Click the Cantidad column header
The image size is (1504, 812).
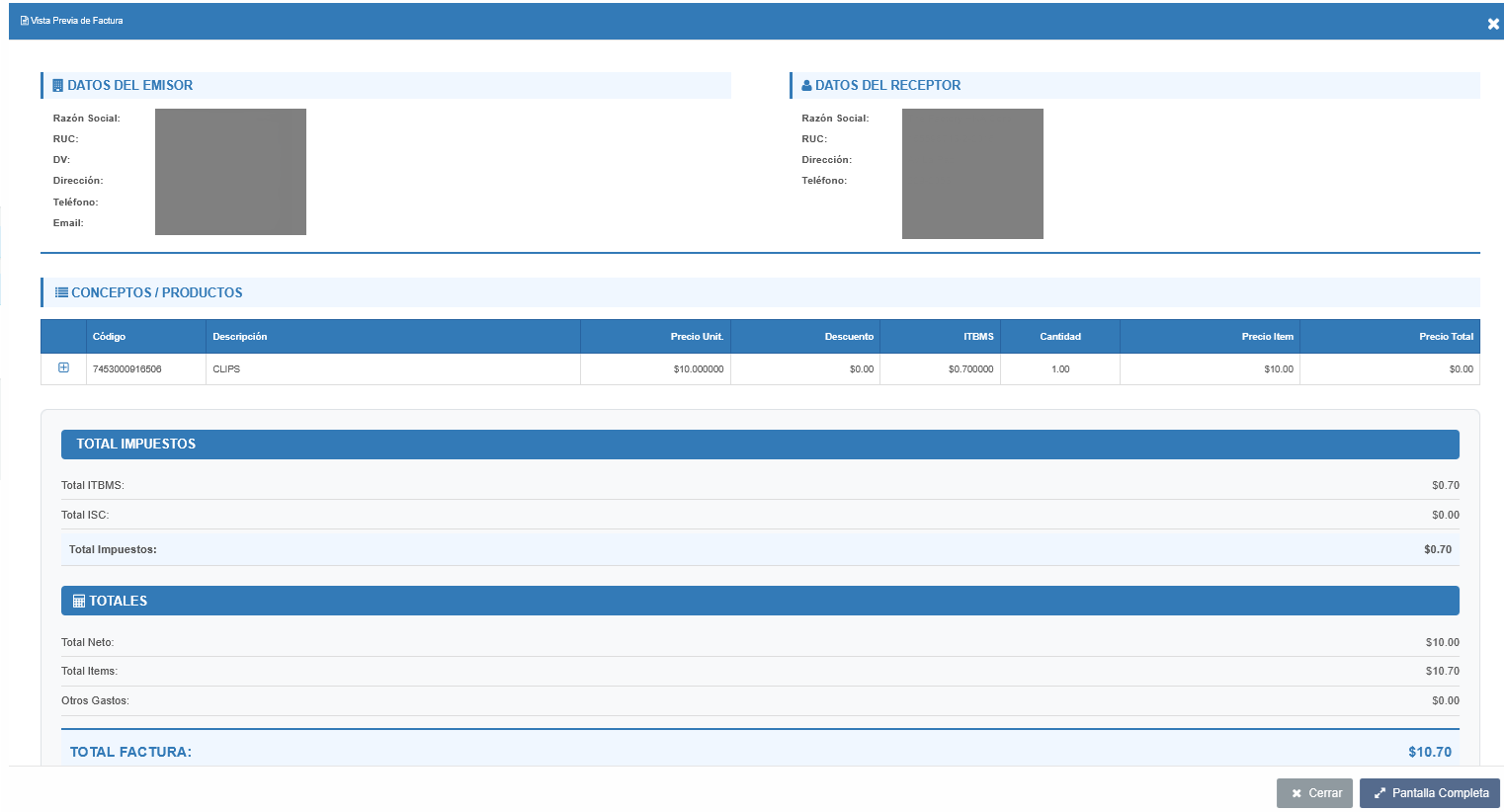pyautogui.click(x=1060, y=337)
